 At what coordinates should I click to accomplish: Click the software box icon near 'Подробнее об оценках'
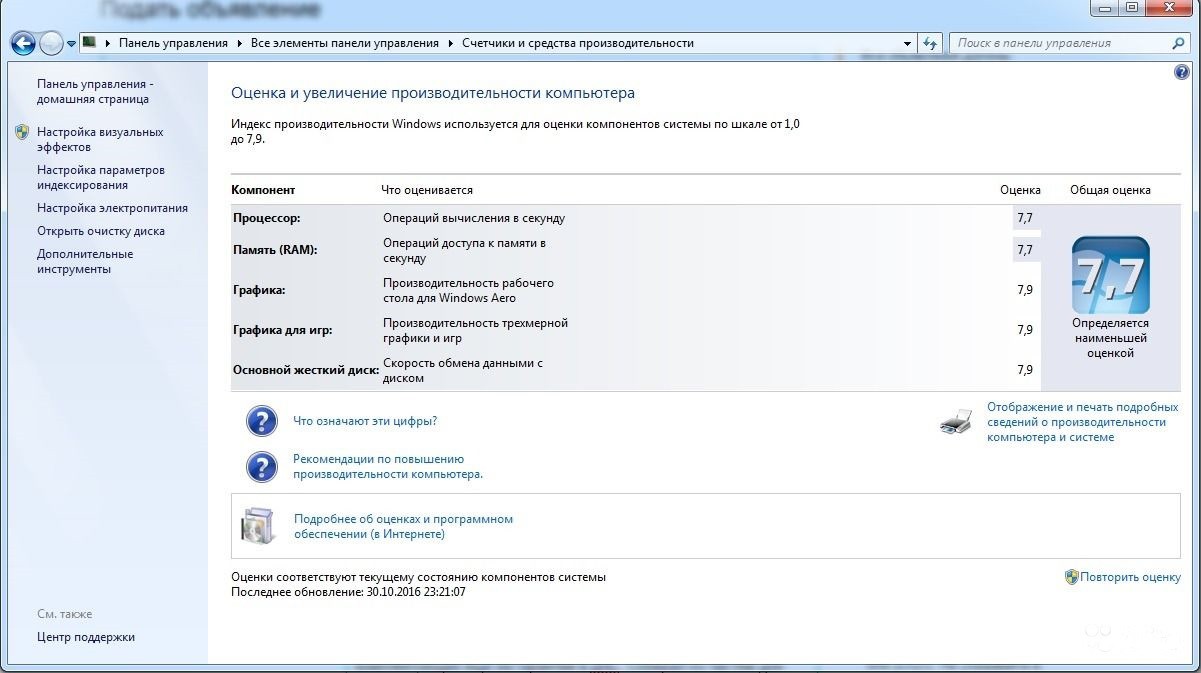click(256, 526)
